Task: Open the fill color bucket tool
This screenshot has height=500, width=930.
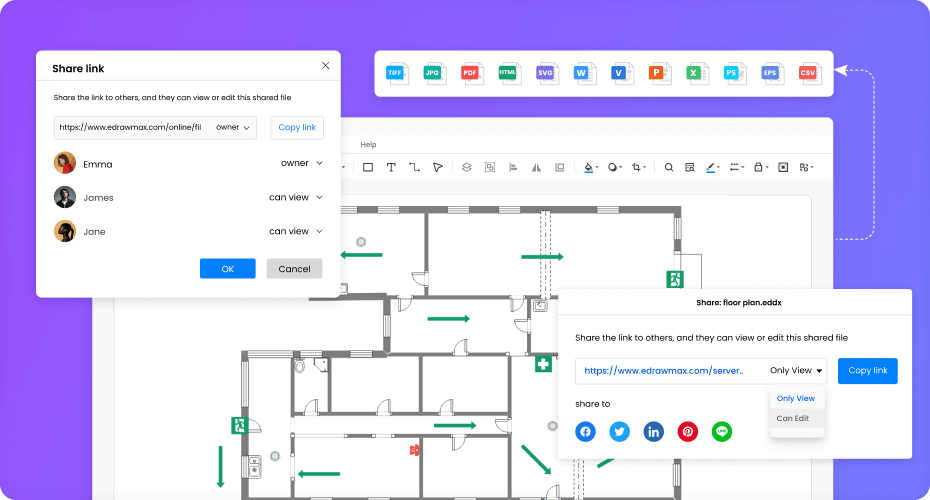Action: coord(589,168)
